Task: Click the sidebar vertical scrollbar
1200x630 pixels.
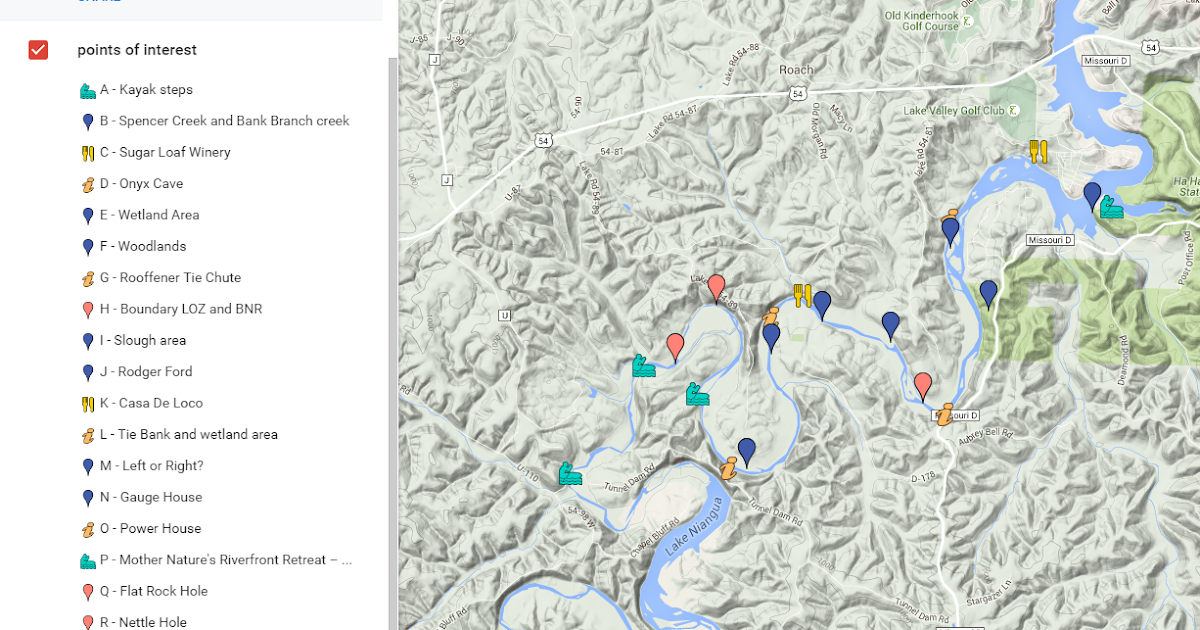Action: [x=392, y=343]
